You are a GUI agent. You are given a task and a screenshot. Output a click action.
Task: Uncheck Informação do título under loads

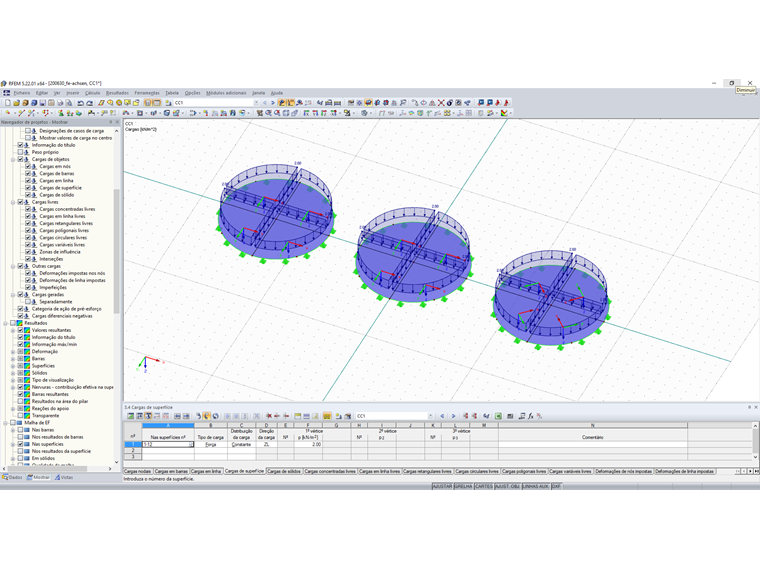coord(20,145)
